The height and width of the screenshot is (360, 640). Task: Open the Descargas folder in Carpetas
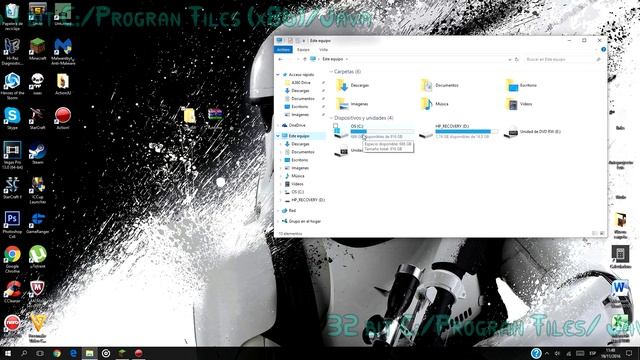[353, 85]
